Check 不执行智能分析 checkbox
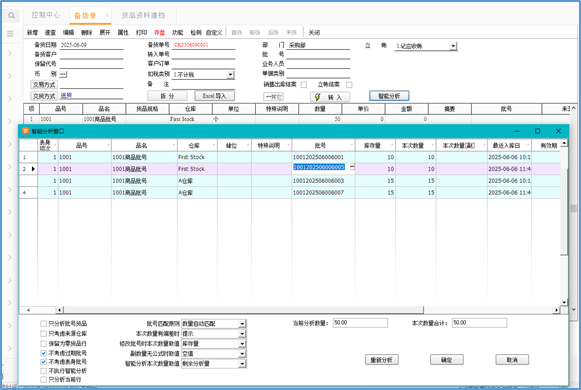The width and height of the screenshot is (581, 390). (x=43, y=371)
